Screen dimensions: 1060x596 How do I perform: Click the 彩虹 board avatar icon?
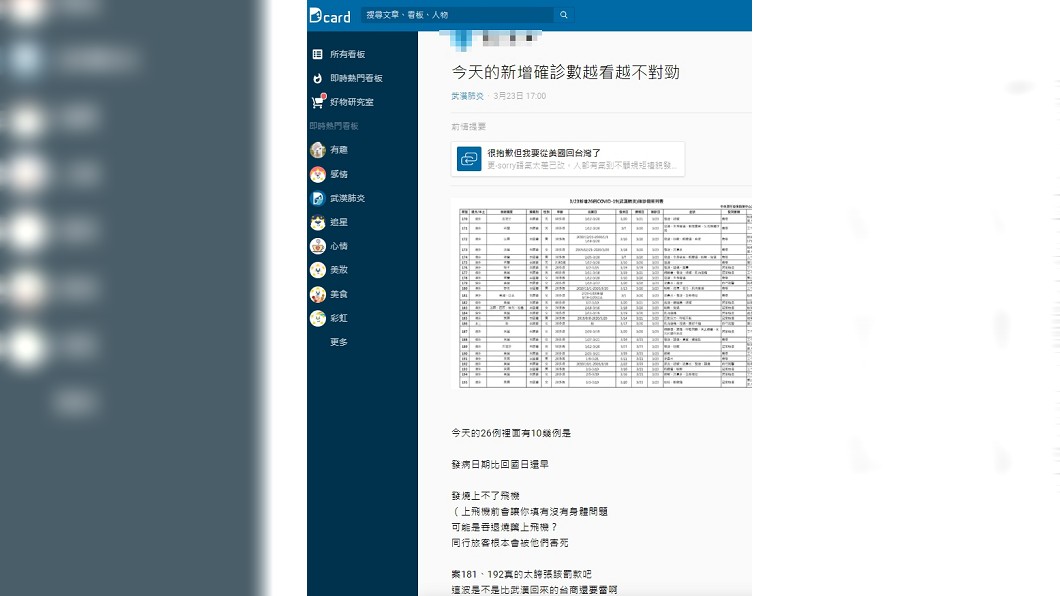tap(318, 318)
